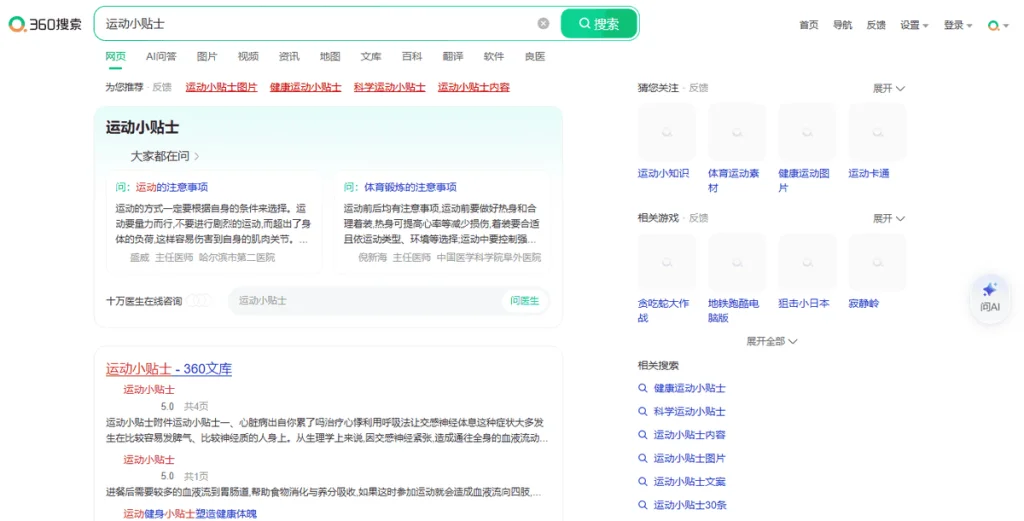Open 大家都在问 chevron link
Screen dimensions: 1024x521
165,156
